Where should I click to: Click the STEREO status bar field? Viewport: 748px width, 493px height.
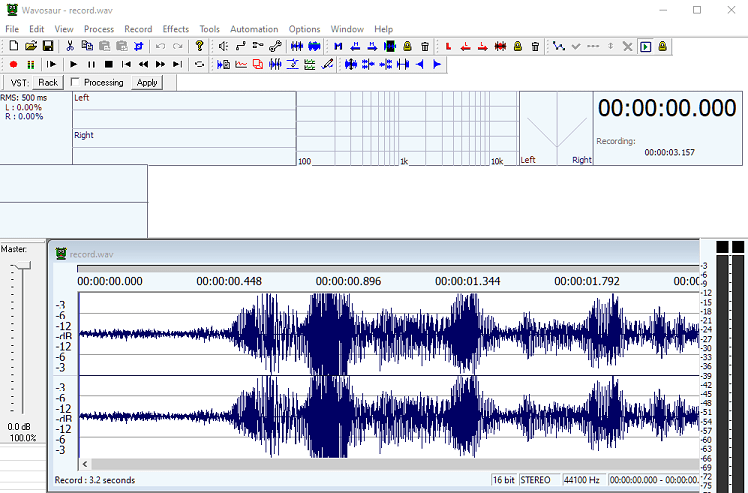(539, 480)
